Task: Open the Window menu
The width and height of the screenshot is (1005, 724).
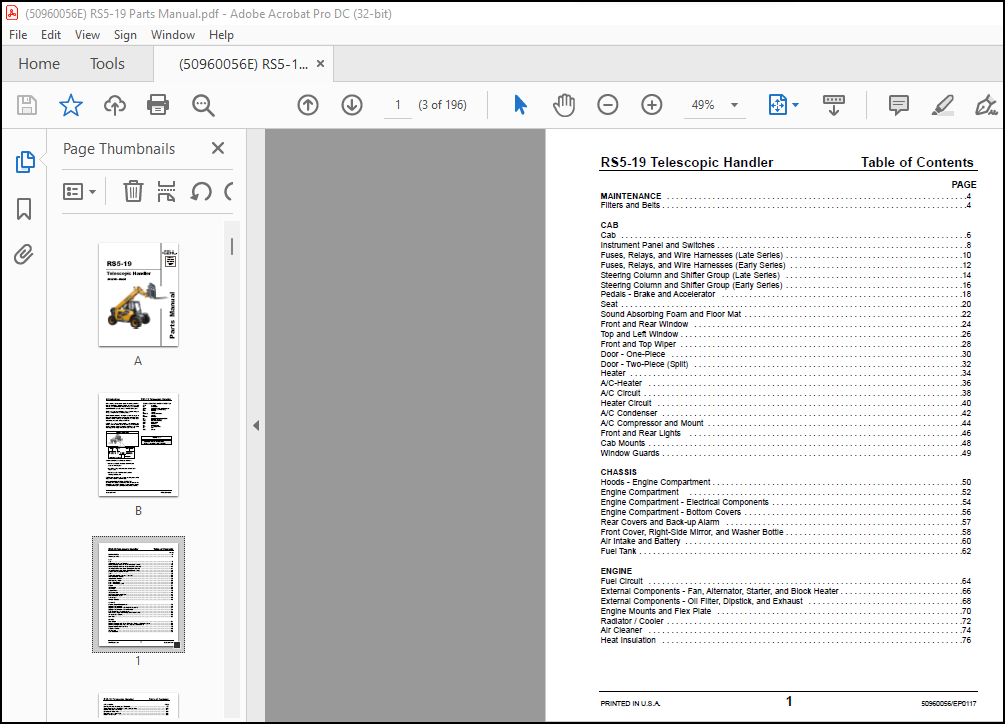Action: tap(172, 35)
